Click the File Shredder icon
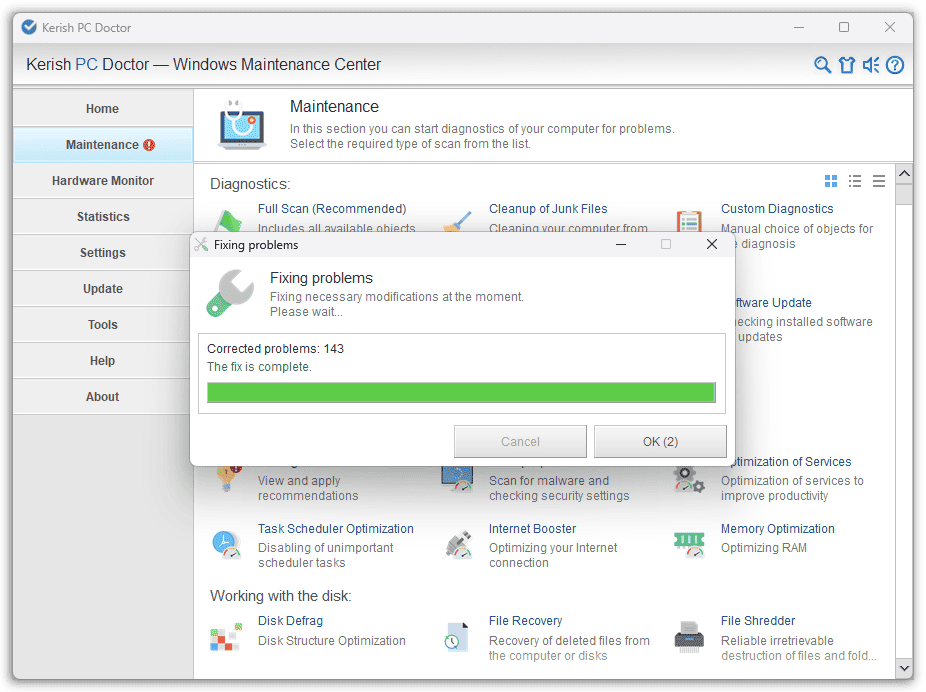 point(689,638)
